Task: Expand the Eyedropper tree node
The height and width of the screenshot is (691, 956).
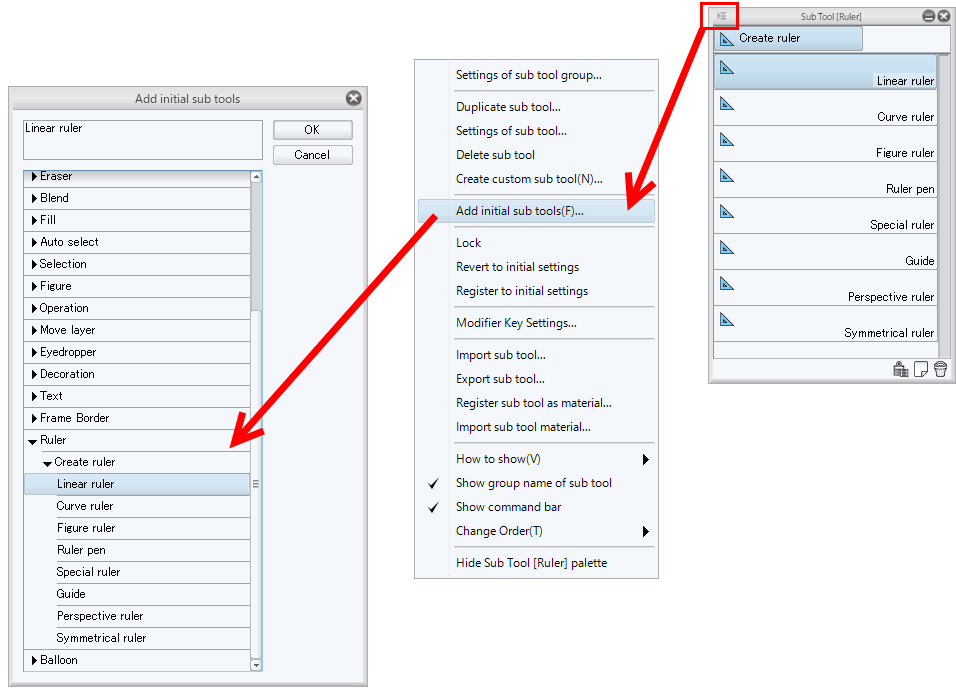Action: point(34,352)
